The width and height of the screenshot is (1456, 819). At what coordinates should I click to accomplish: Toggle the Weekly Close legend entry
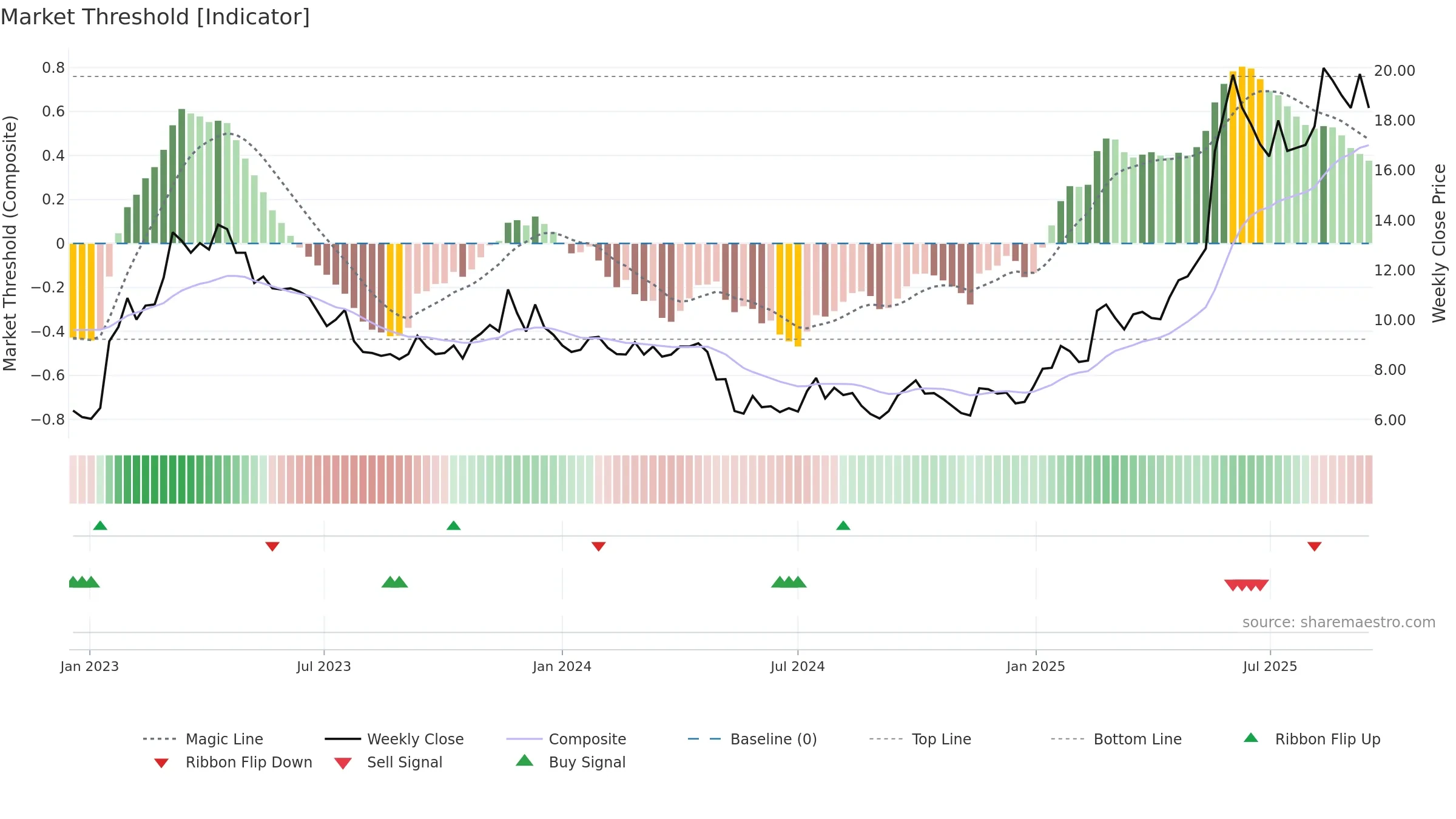click(394, 739)
